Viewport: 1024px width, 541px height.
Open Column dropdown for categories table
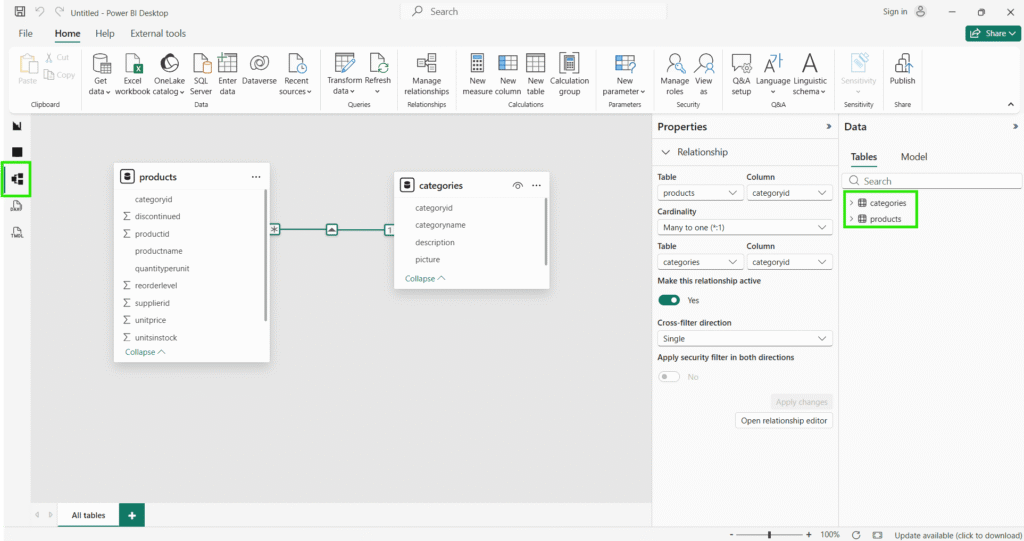point(789,262)
